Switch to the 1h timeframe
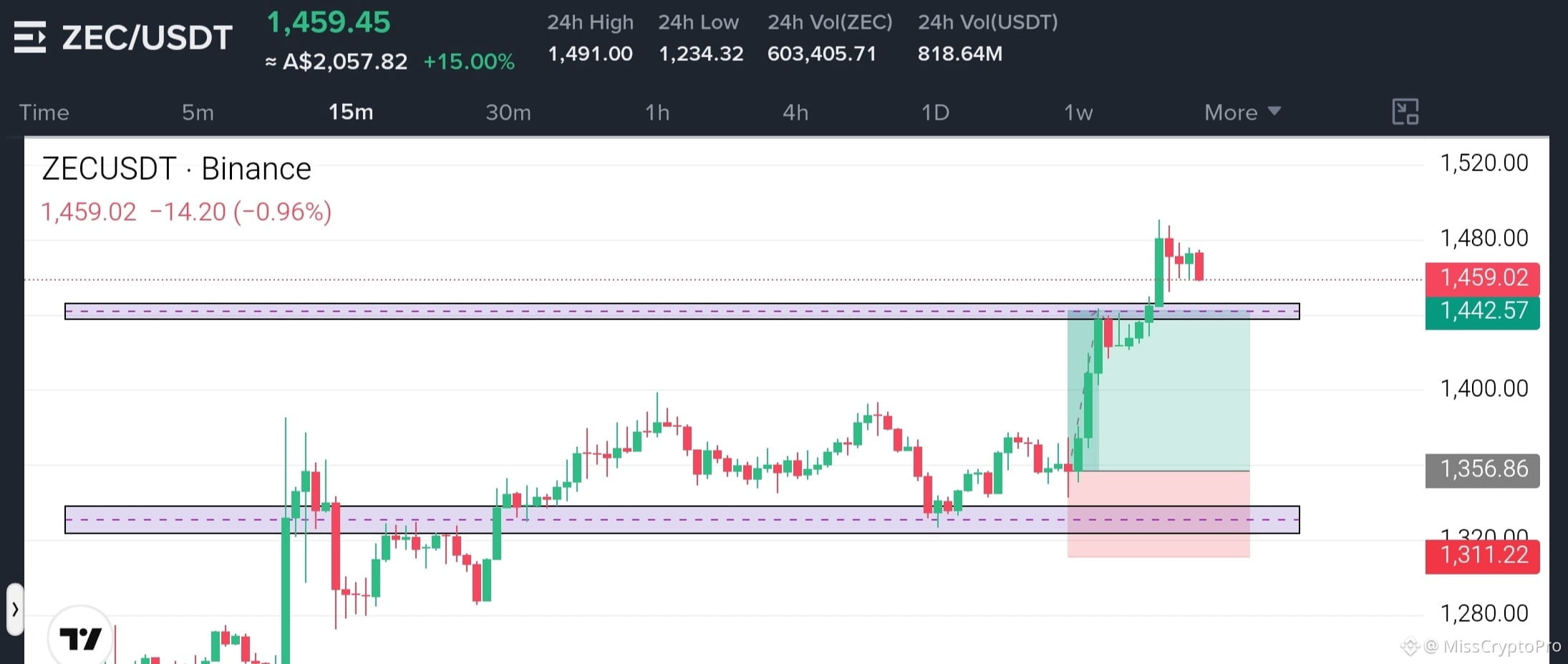 click(x=657, y=112)
